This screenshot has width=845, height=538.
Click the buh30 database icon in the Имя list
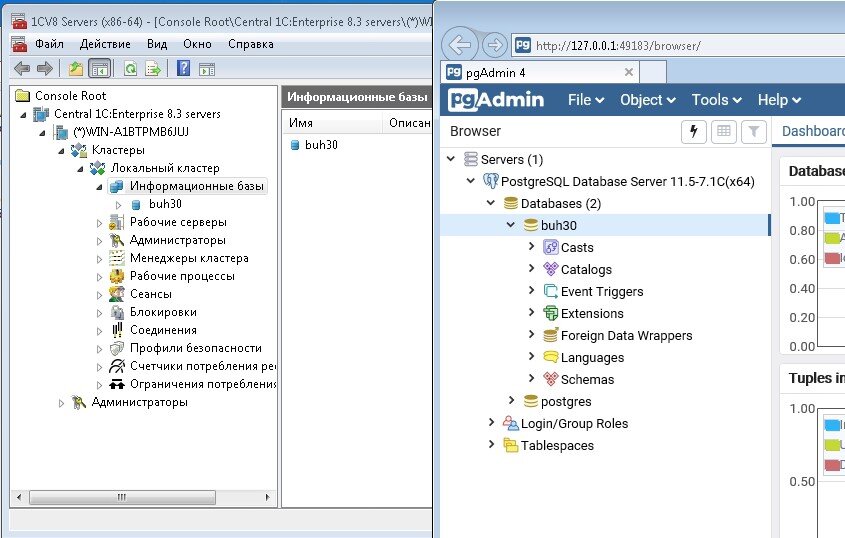coord(295,144)
